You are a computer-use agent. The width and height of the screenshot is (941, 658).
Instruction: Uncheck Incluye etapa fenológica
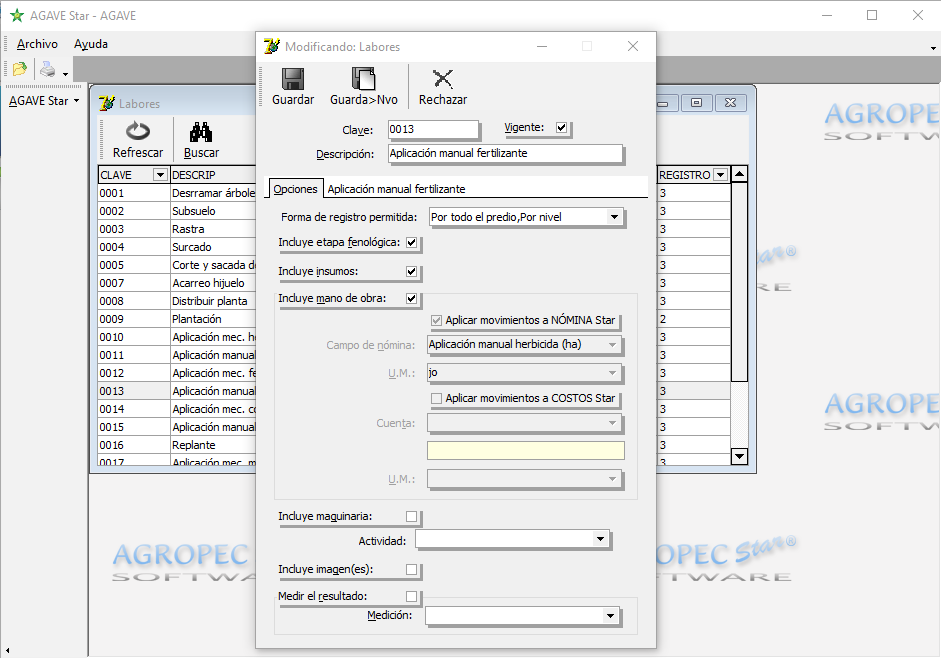[x=411, y=243]
